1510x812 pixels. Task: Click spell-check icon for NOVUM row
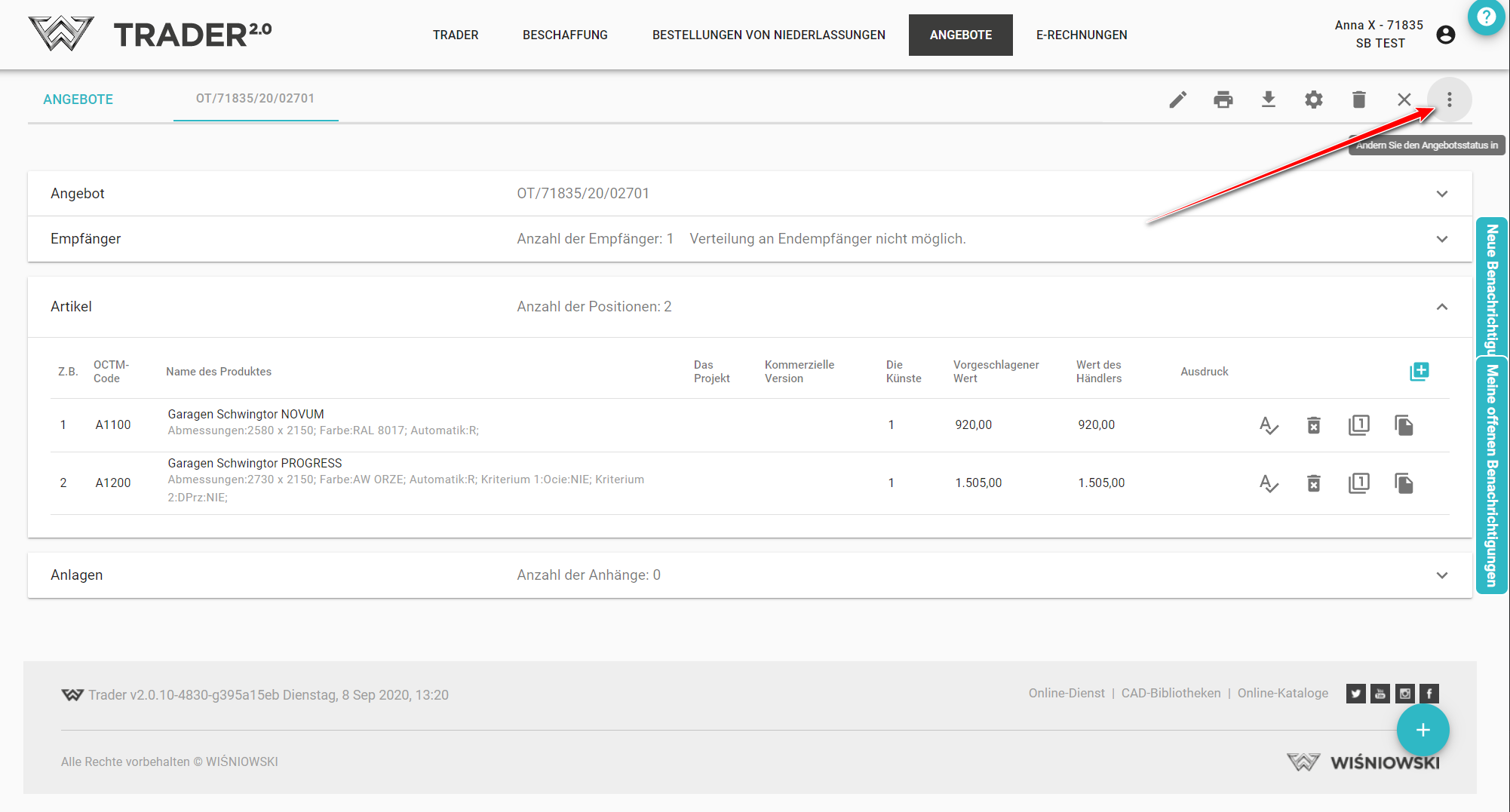[x=1269, y=425]
